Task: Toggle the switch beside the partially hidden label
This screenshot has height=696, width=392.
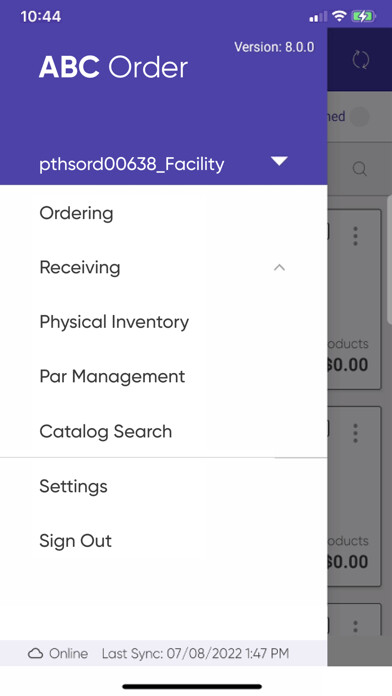Action: pos(359,117)
